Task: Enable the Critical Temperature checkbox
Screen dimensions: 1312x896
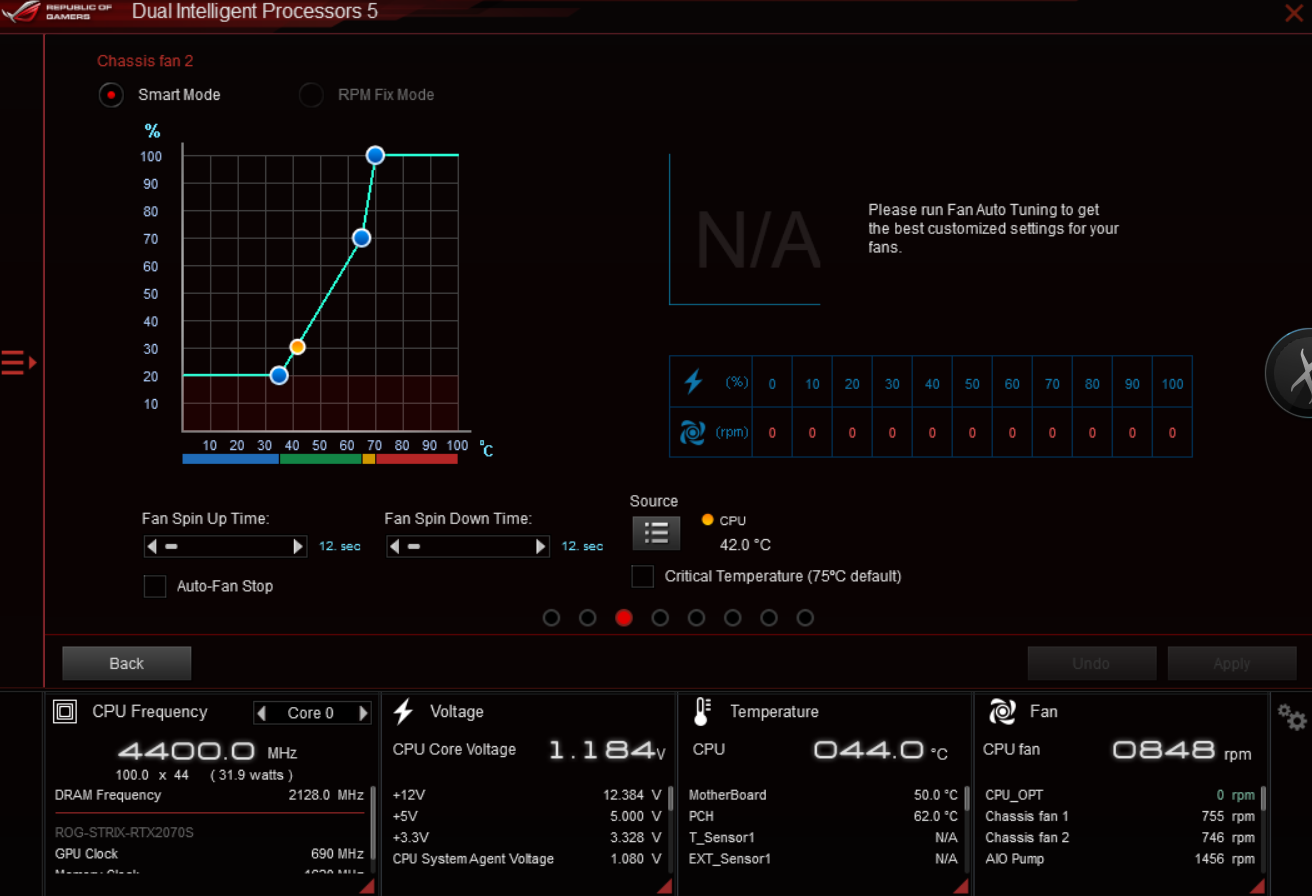Action: [644, 576]
